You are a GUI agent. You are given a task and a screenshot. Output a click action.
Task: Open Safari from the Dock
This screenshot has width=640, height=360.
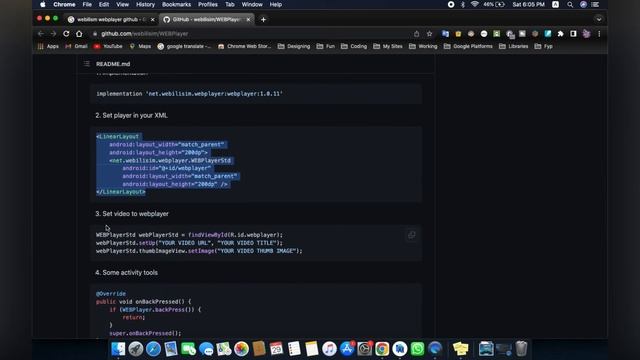click(153, 349)
